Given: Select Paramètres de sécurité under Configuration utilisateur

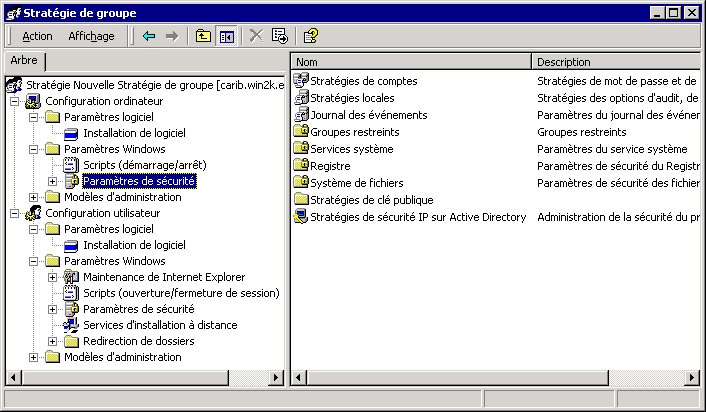Looking at the screenshot, I should click(139, 309).
